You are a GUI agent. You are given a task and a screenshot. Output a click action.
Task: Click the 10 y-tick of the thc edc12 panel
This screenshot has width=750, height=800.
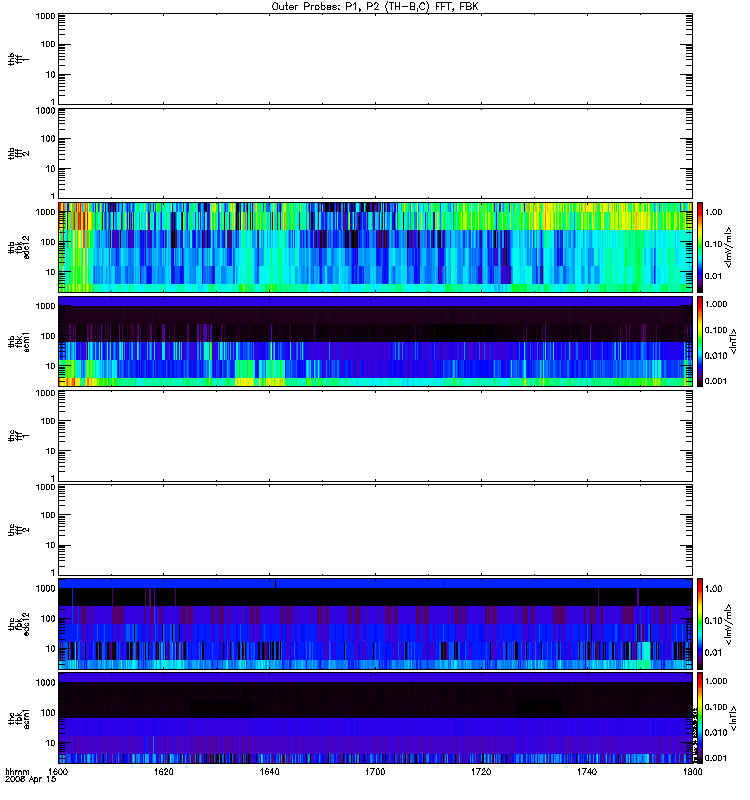51,649
